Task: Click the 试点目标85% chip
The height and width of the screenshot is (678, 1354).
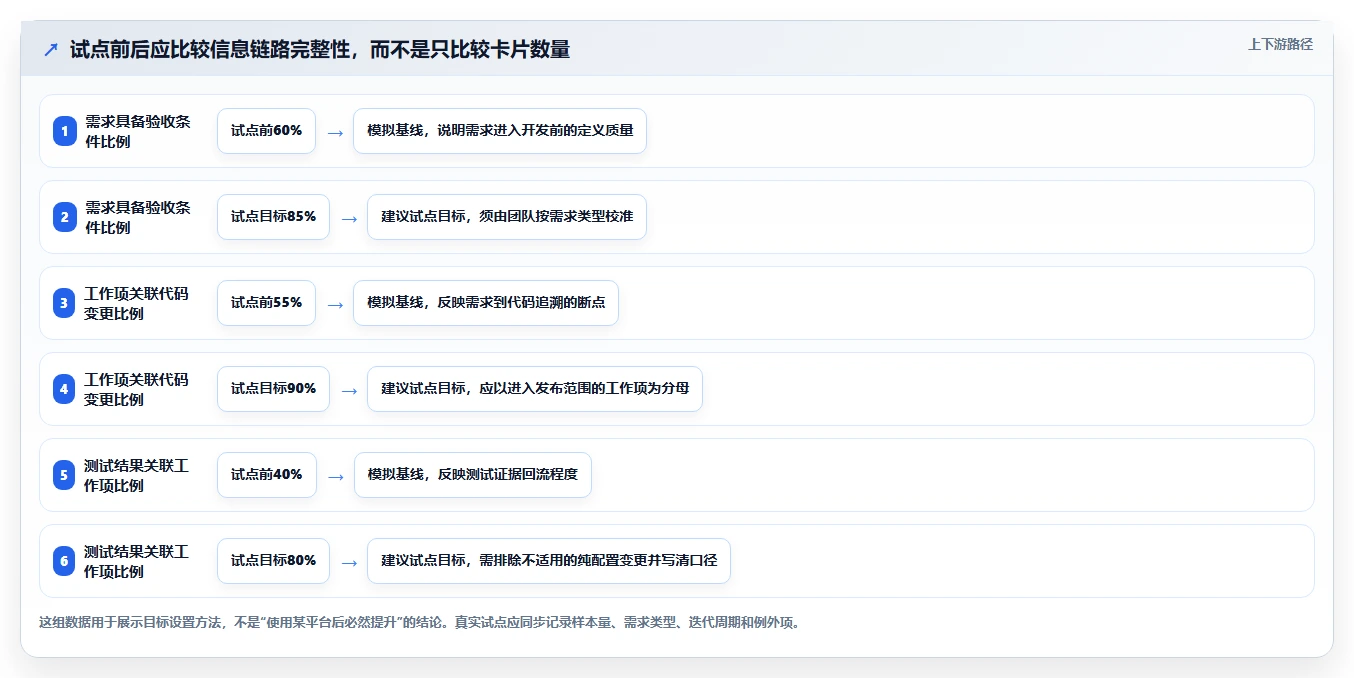Action: (x=273, y=217)
